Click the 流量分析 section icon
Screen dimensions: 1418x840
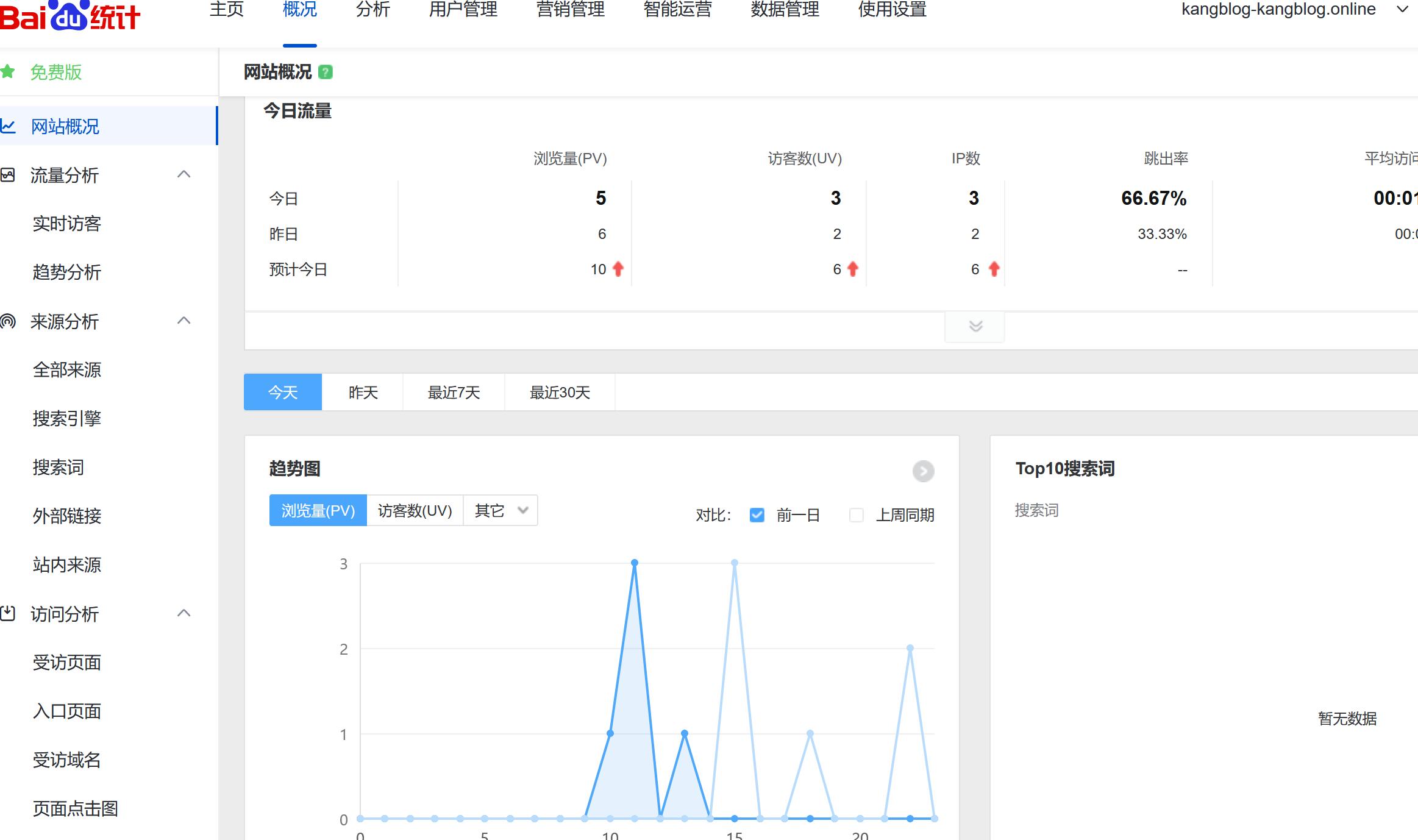[8, 175]
